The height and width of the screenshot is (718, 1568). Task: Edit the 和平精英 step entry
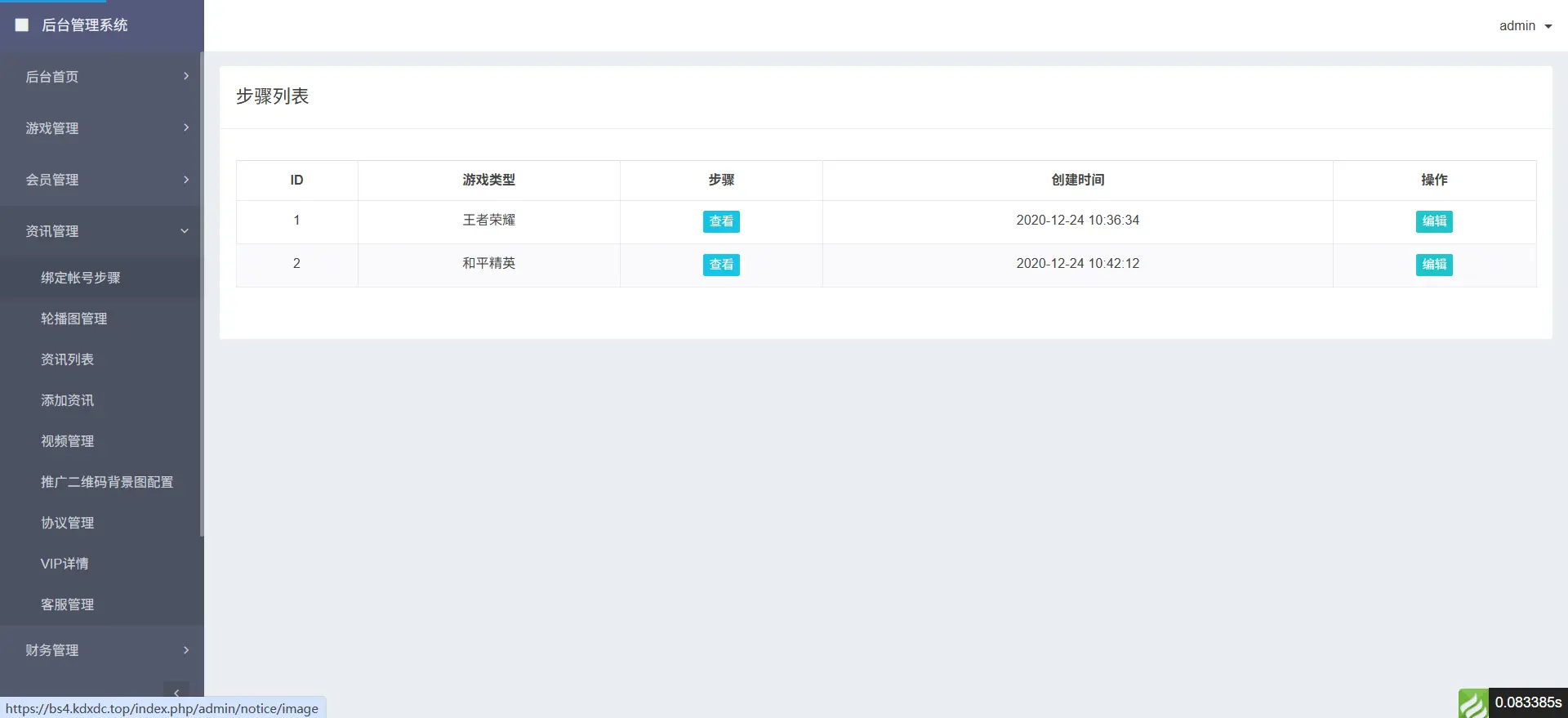1434,265
